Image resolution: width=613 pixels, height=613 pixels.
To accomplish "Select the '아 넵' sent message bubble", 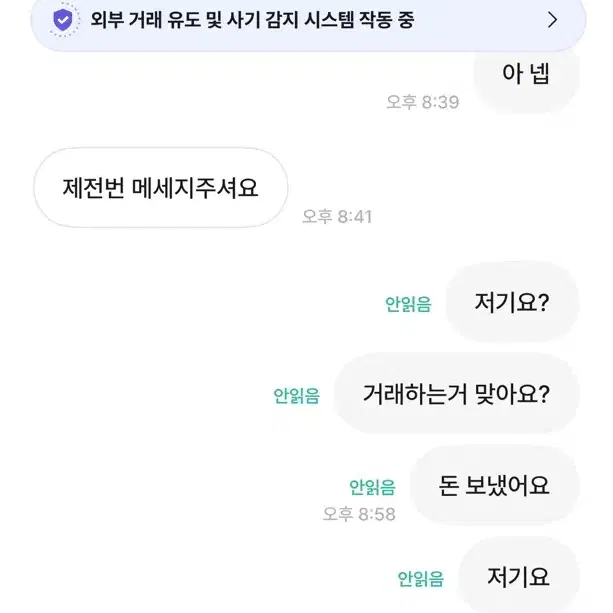I will click(x=526, y=80).
